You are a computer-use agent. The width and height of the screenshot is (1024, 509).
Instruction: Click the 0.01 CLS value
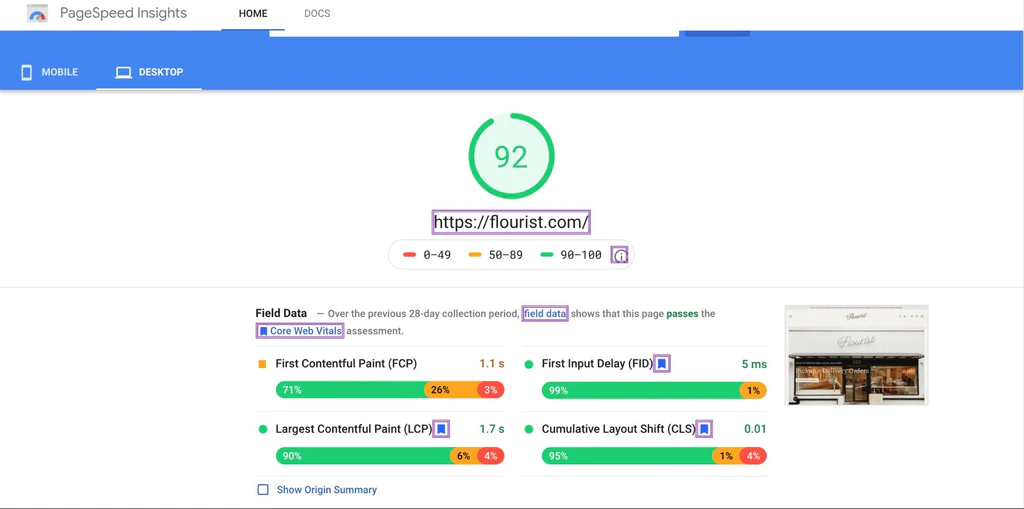[756, 429]
